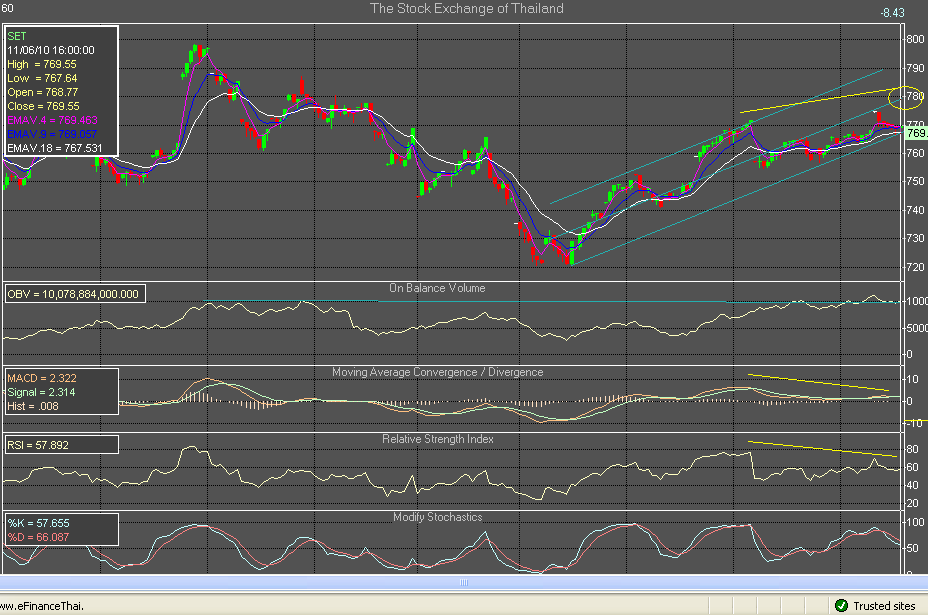The height and width of the screenshot is (615, 928).
Task: Click the '%K = 57.655' value
Action: click(x=38, y=523)
